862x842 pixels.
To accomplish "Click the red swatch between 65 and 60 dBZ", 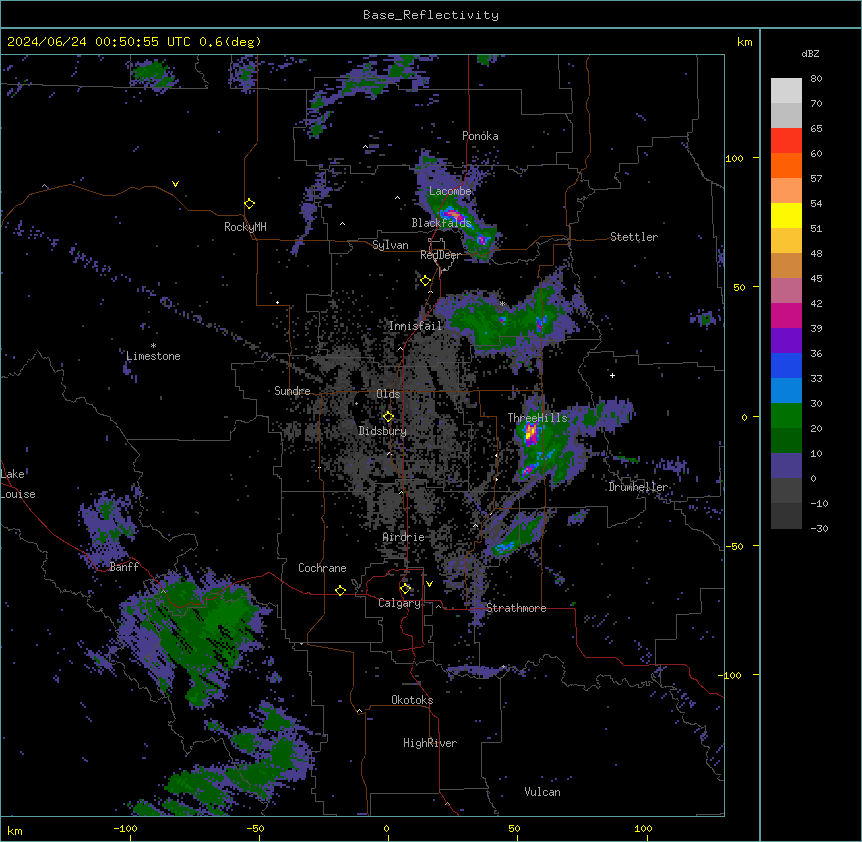I will [x=786, y=141].
